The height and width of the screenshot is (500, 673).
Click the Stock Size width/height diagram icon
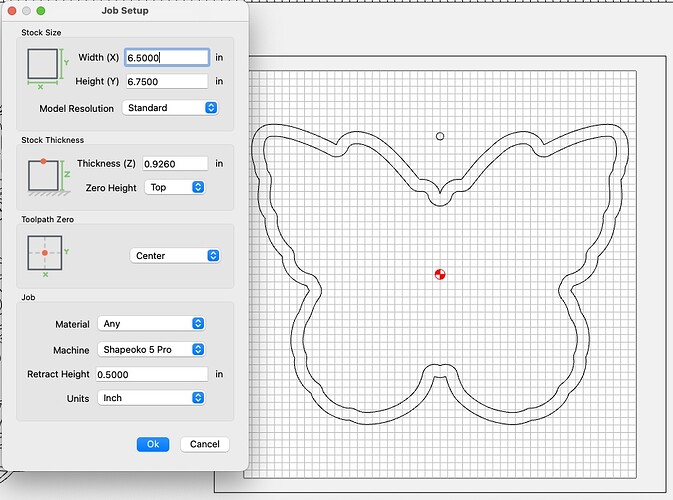[46, 69]
